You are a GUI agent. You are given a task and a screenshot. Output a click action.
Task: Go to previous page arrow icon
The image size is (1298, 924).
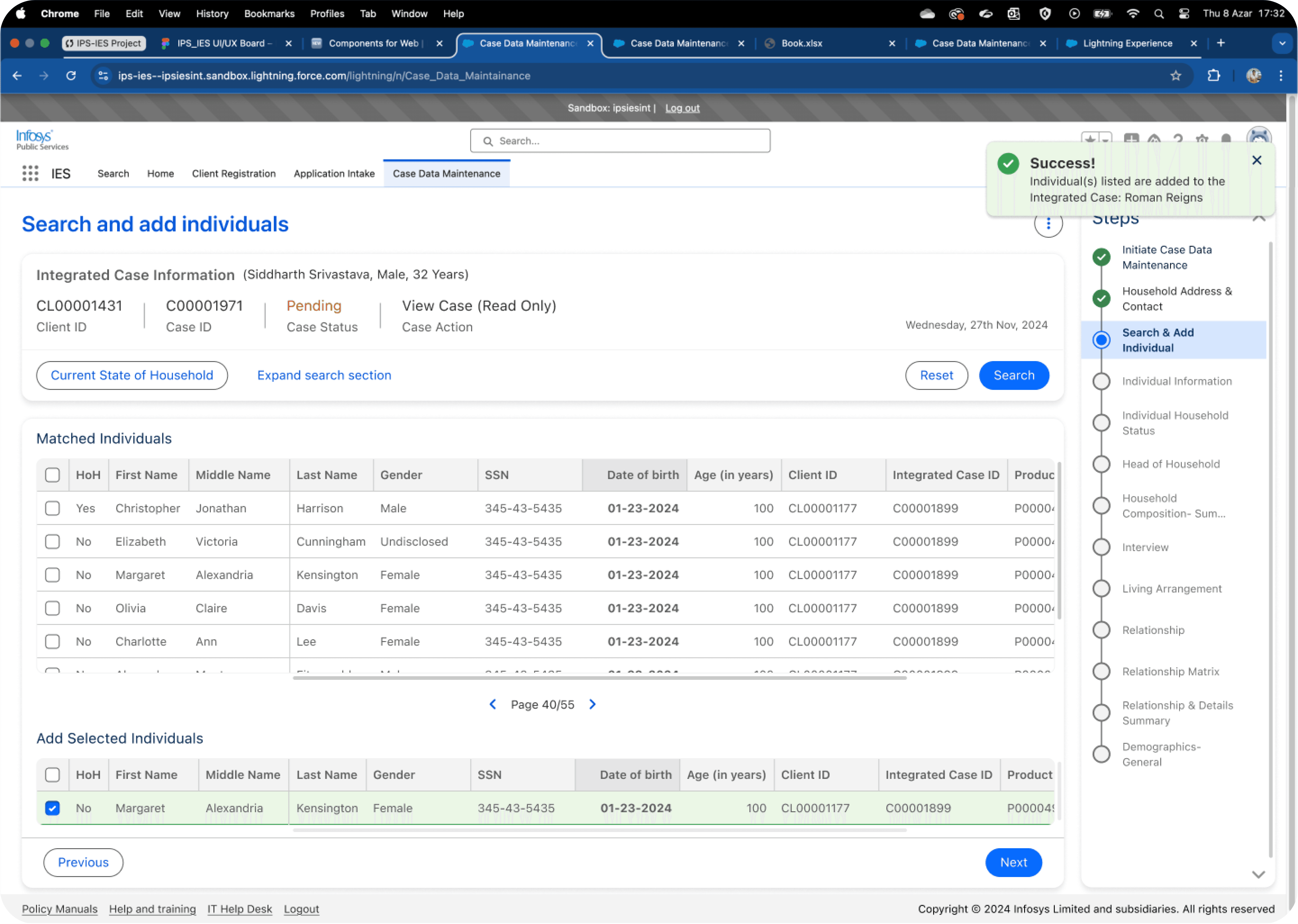point(493,704)
